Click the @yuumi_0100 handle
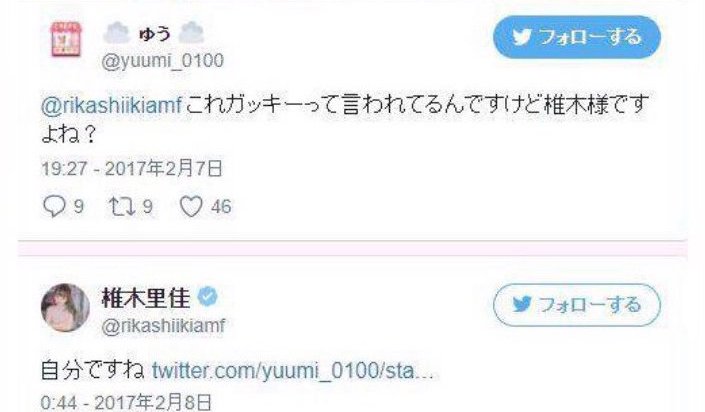This screenshot has height=412, width=705. (x=163, y=60)
